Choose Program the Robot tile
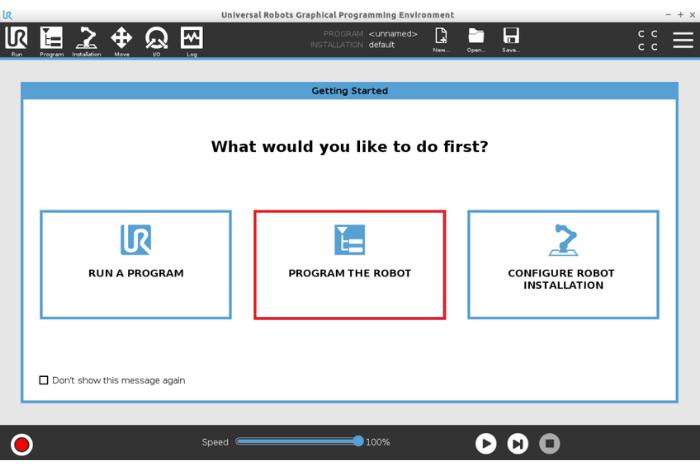The image size is (700, 470). pos(350,264)
